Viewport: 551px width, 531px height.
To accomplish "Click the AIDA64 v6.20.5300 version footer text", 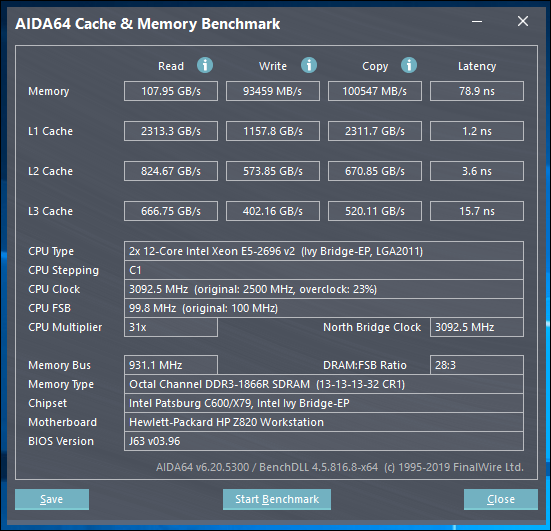I will (340, 467).
